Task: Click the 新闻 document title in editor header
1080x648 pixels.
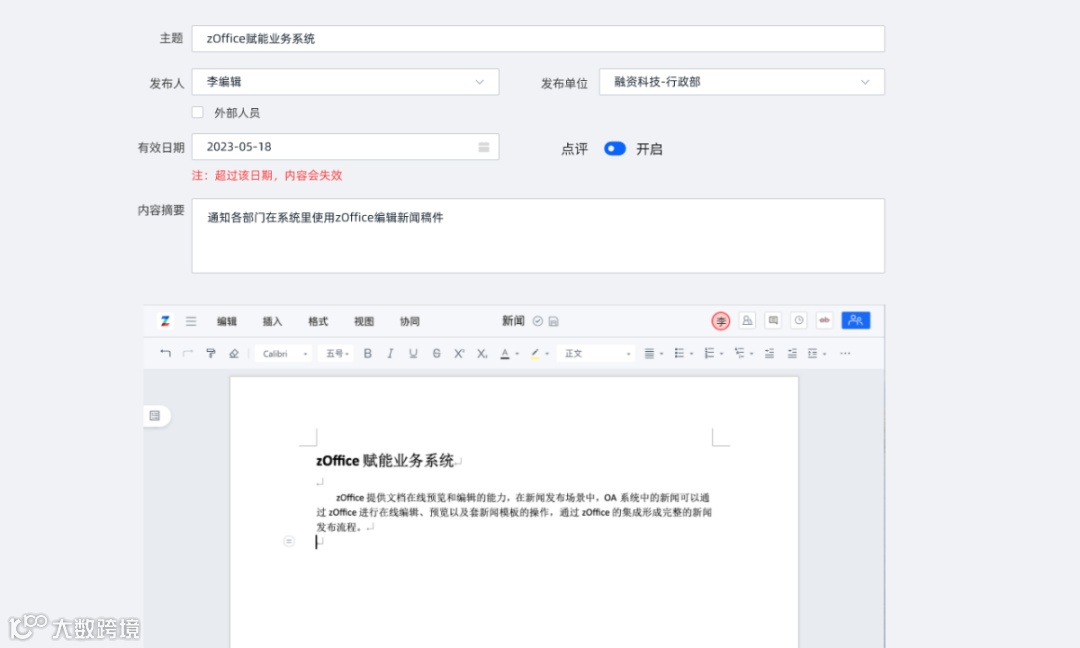Action: coord(513,321)
